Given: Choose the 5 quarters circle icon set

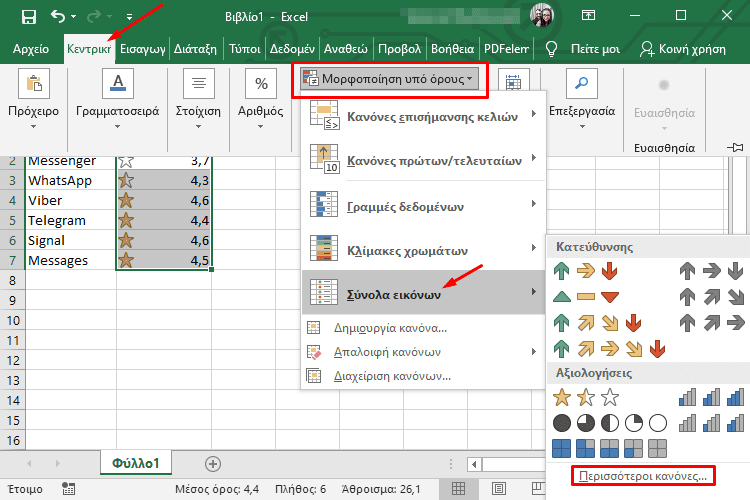Looking at the screenshot, I should point(609,423).
